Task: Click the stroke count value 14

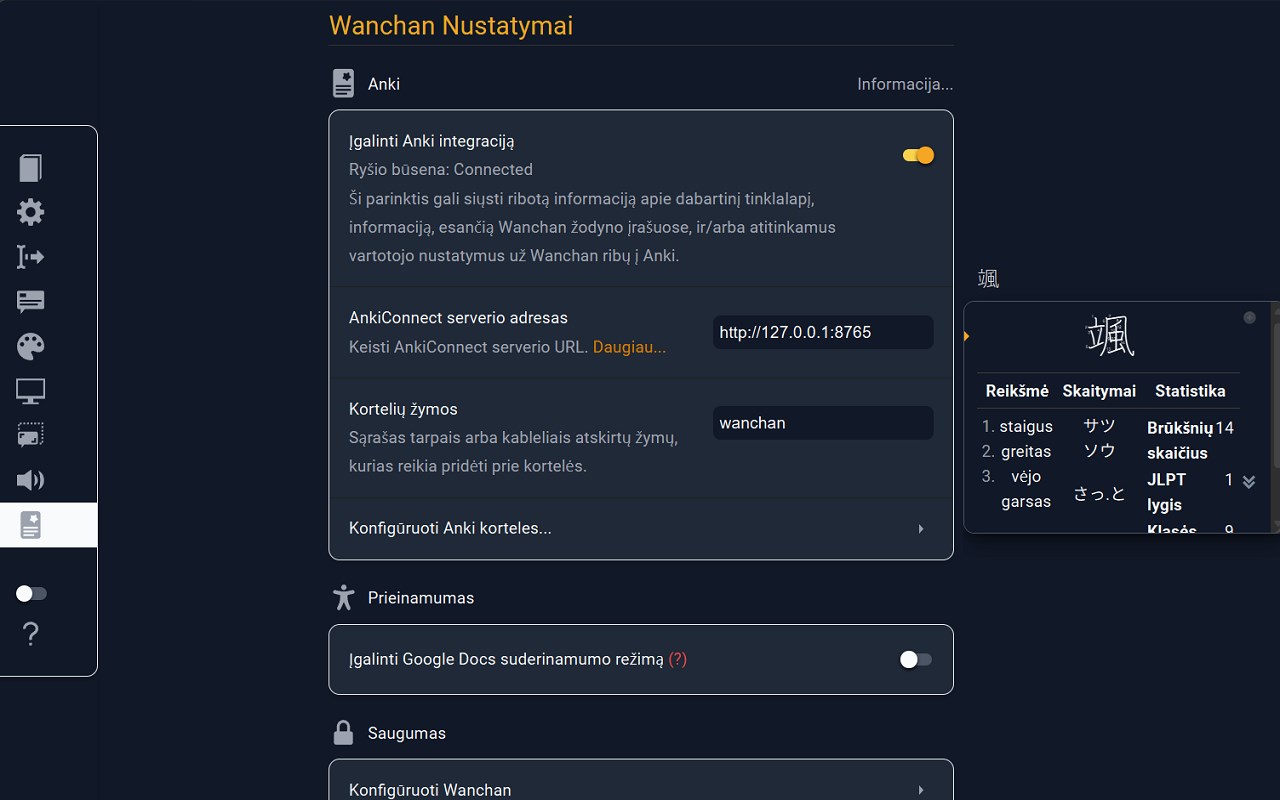Action: tap(1225, 428)
